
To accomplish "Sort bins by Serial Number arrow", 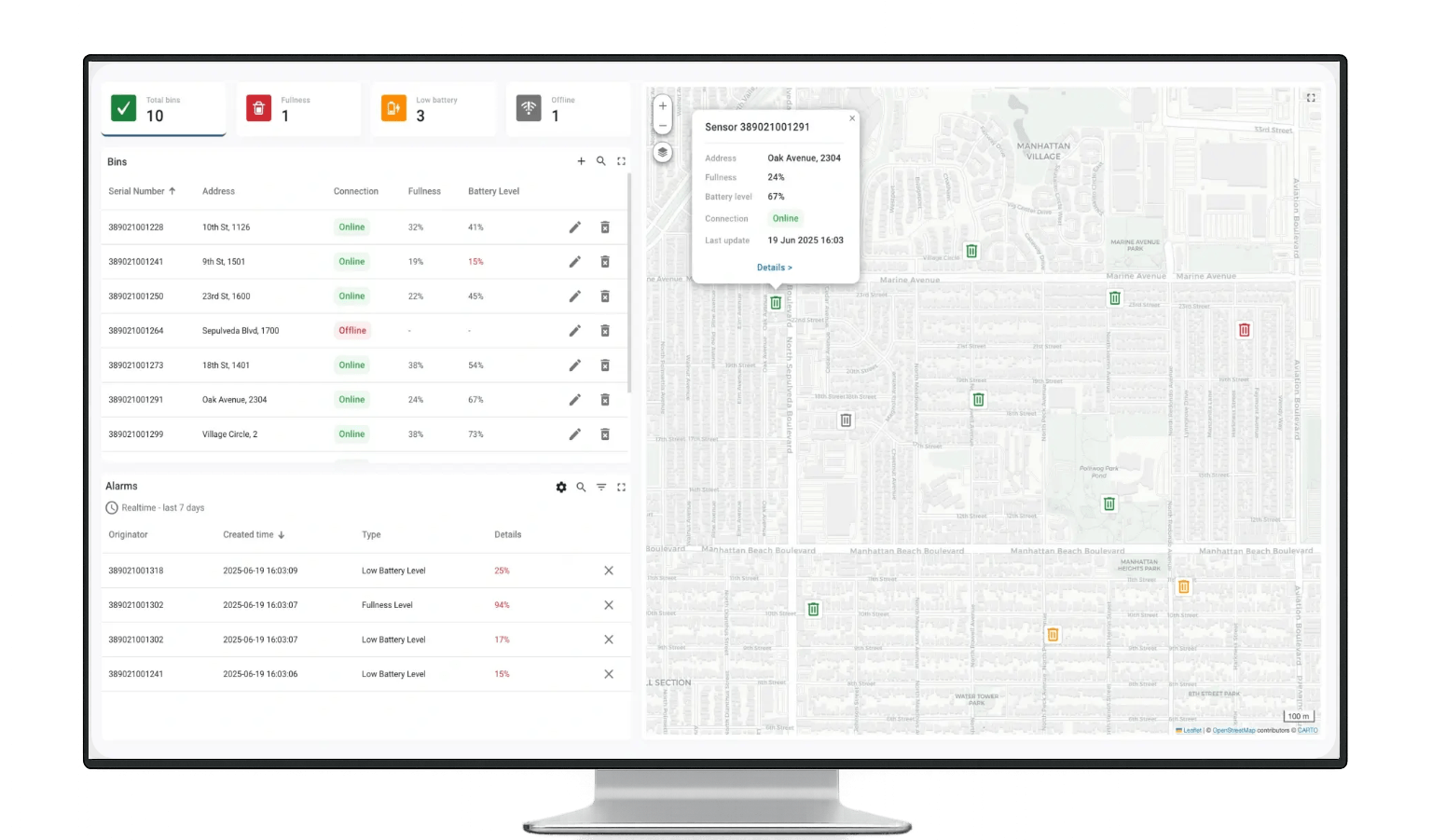I will pos(174,190).
